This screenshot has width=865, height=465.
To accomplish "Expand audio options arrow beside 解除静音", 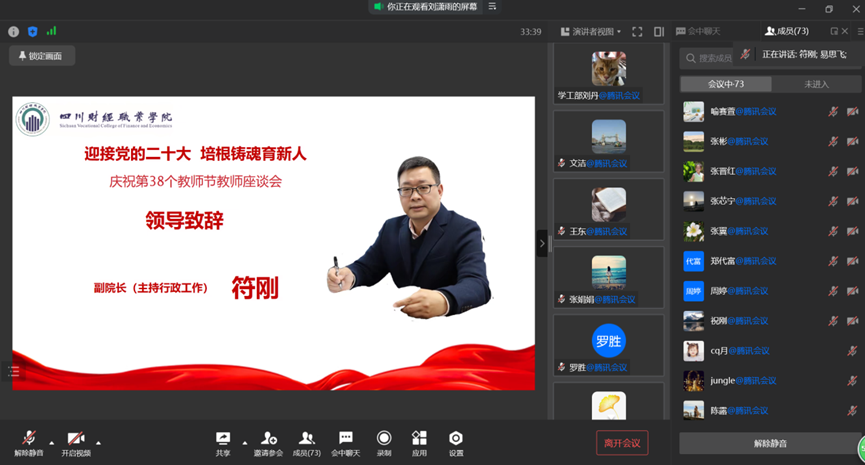I will (52, 441).
